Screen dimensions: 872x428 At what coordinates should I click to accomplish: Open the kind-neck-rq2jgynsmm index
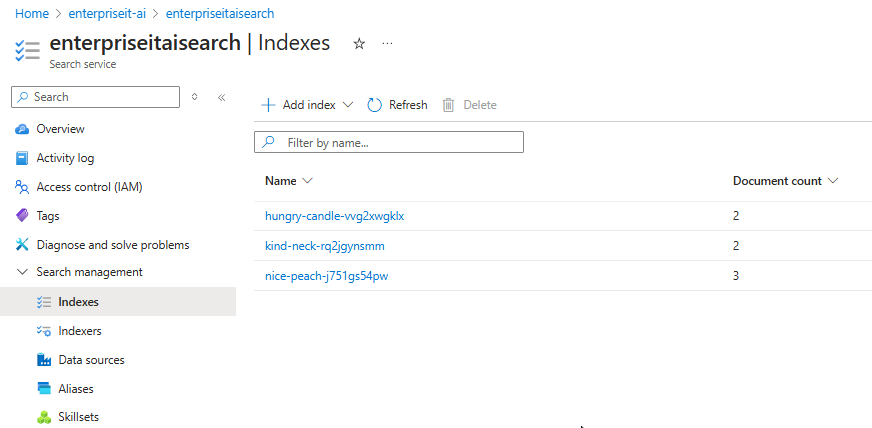(x=325, y=246)
